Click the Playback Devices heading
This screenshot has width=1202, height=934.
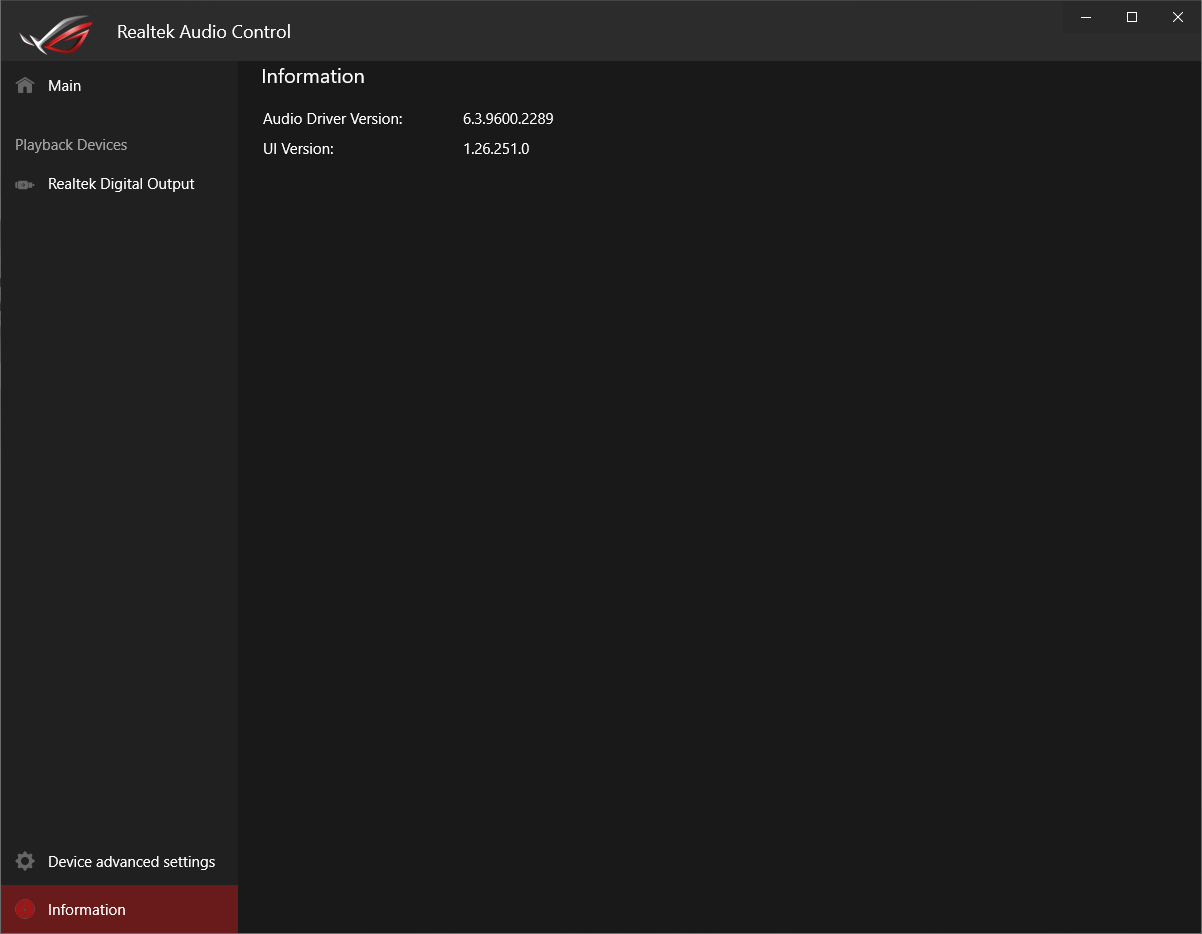[71, 145]
